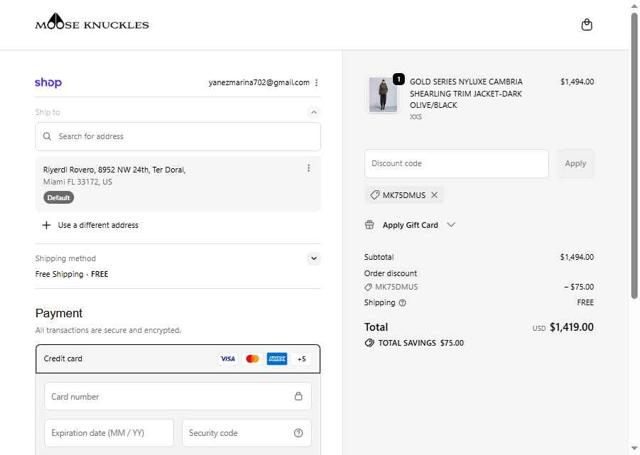The height and width of the screenshot is (455, 640).
Task: Open the shopping bag cart icon
Action: (587, 25)
